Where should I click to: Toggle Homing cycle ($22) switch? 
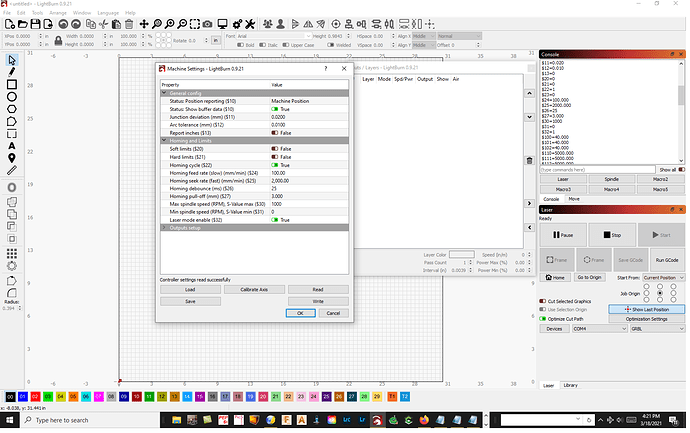(275, 165)
